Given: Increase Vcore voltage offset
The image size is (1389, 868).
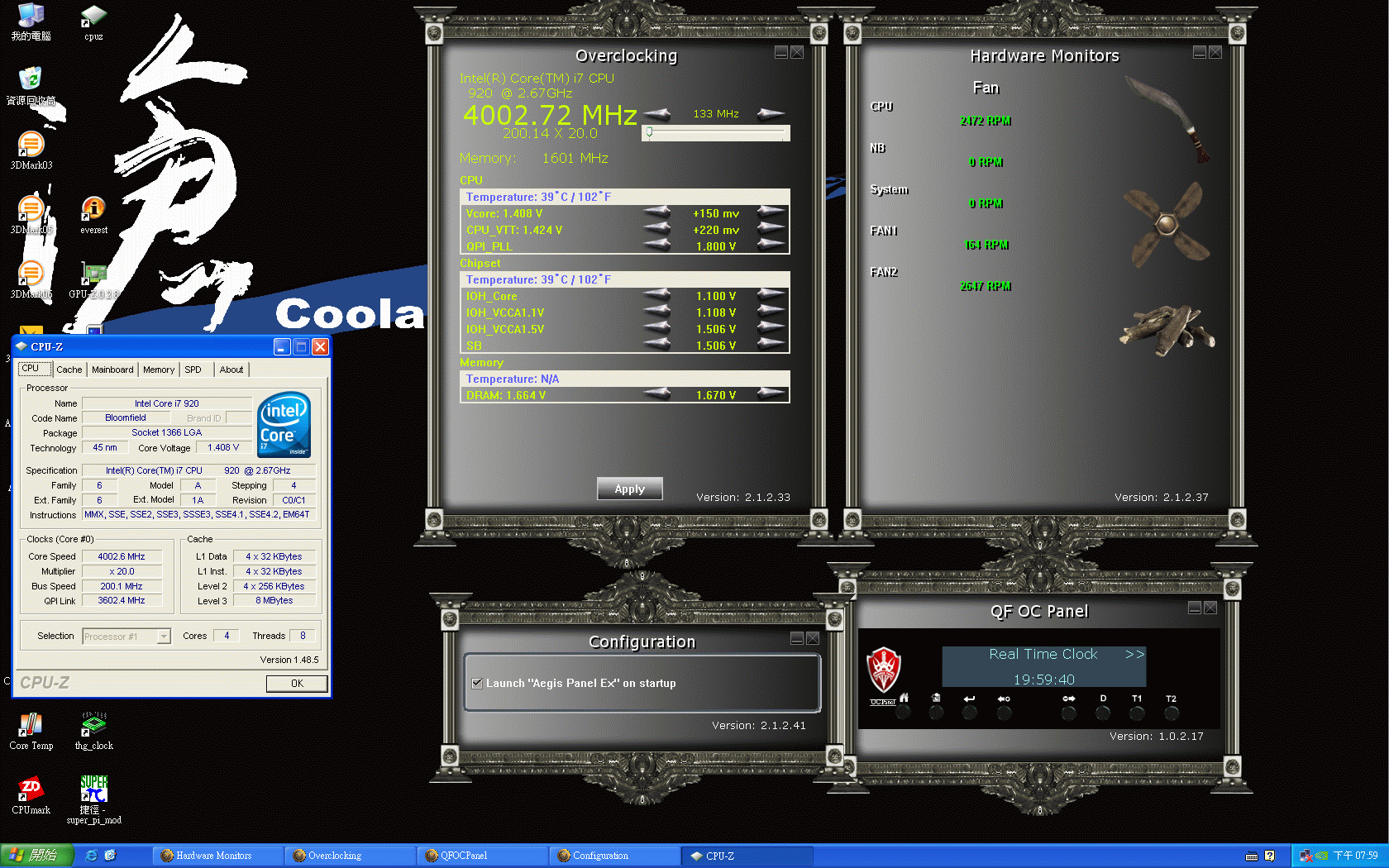Looking at the screenshot, I should click(x=771, y=213).
